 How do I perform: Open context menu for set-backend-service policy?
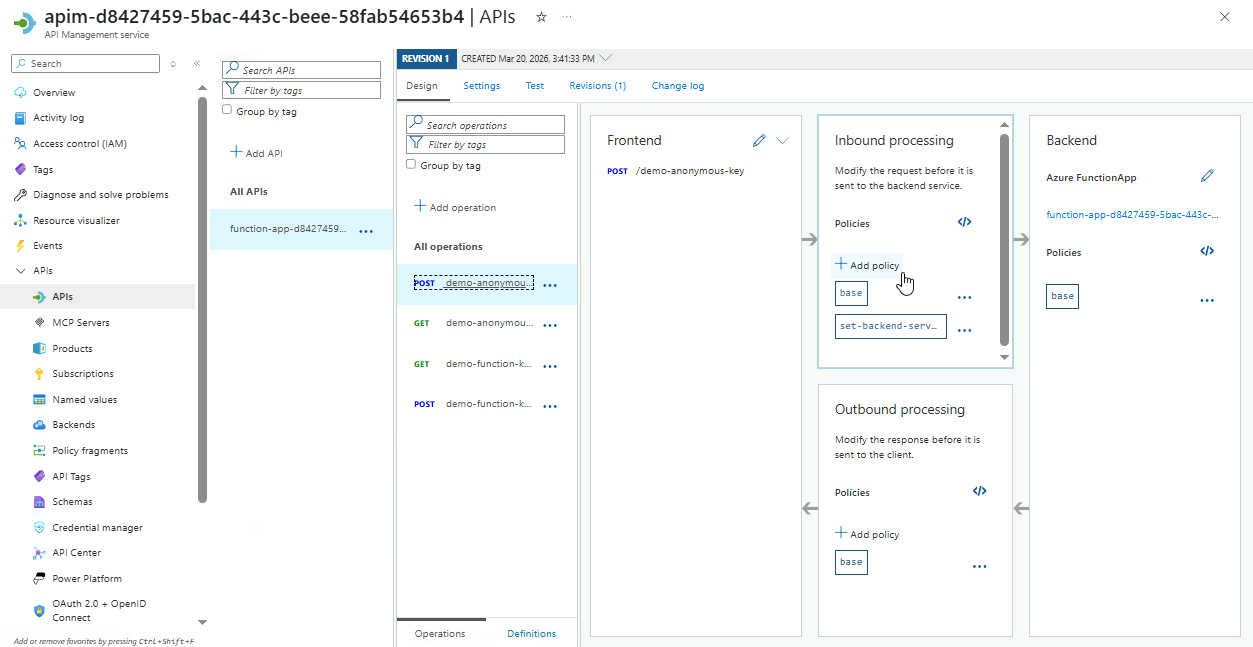tap(964, 329)
